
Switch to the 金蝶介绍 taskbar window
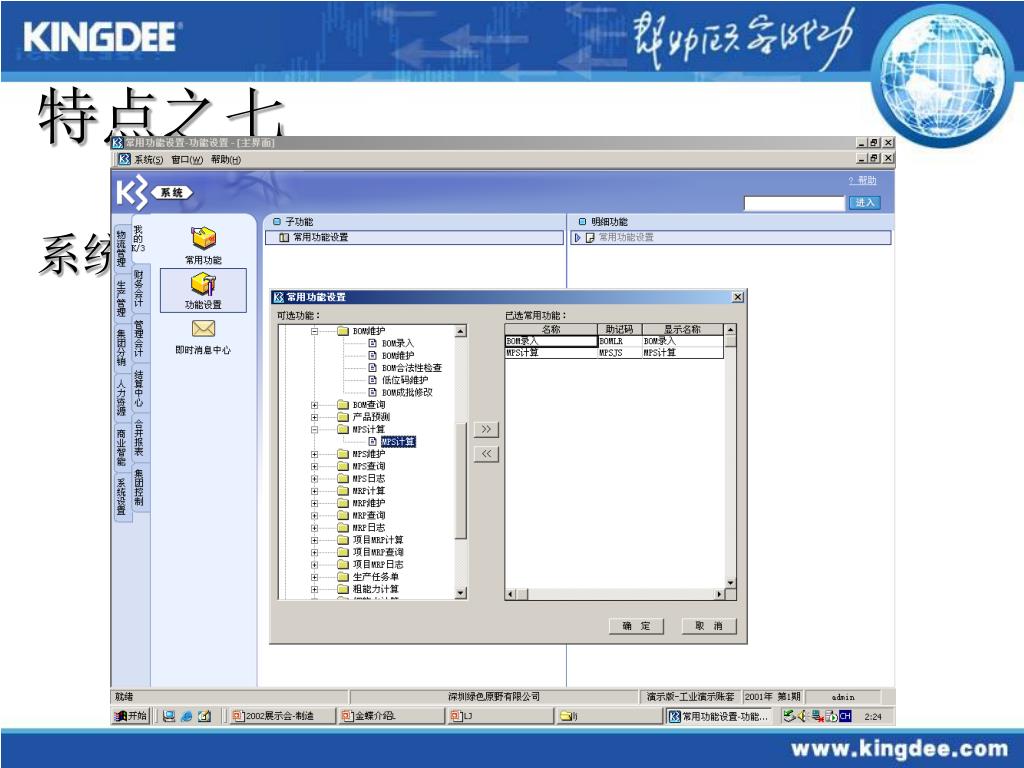click(x=392, y=716)
